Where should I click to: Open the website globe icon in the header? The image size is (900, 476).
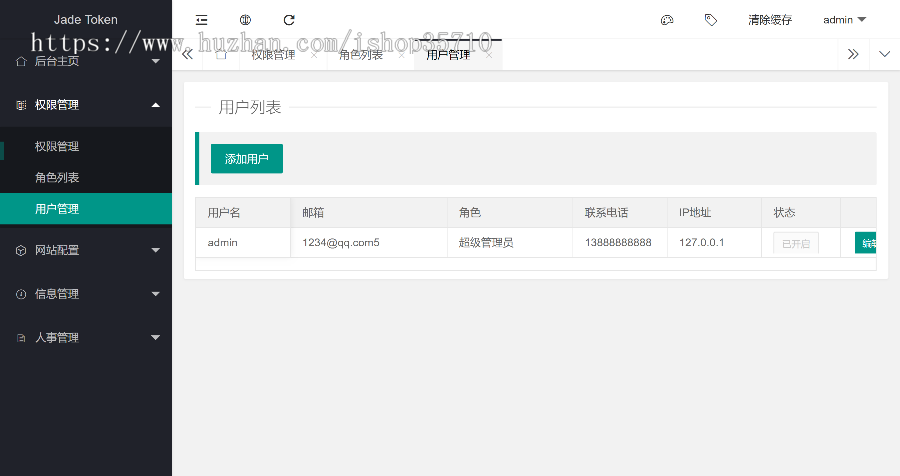(245, 20)
